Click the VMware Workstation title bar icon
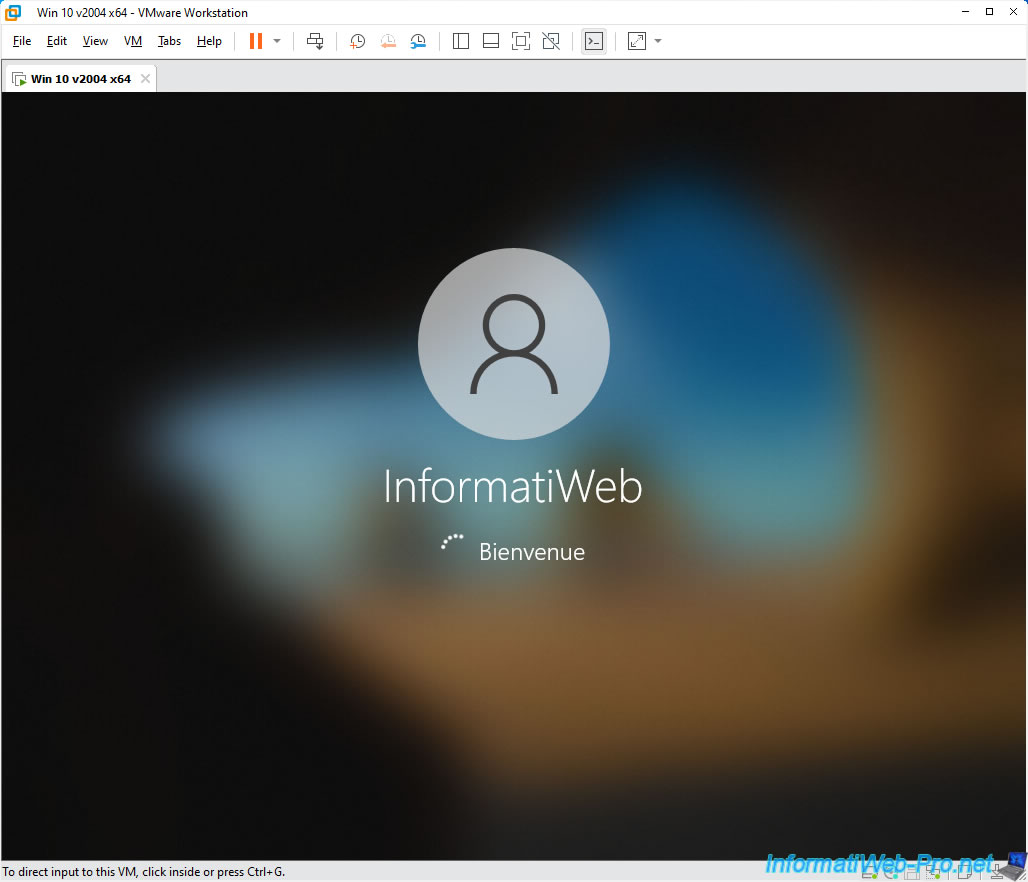Viewport: 1028px width, 882px height. pos(13,12)
